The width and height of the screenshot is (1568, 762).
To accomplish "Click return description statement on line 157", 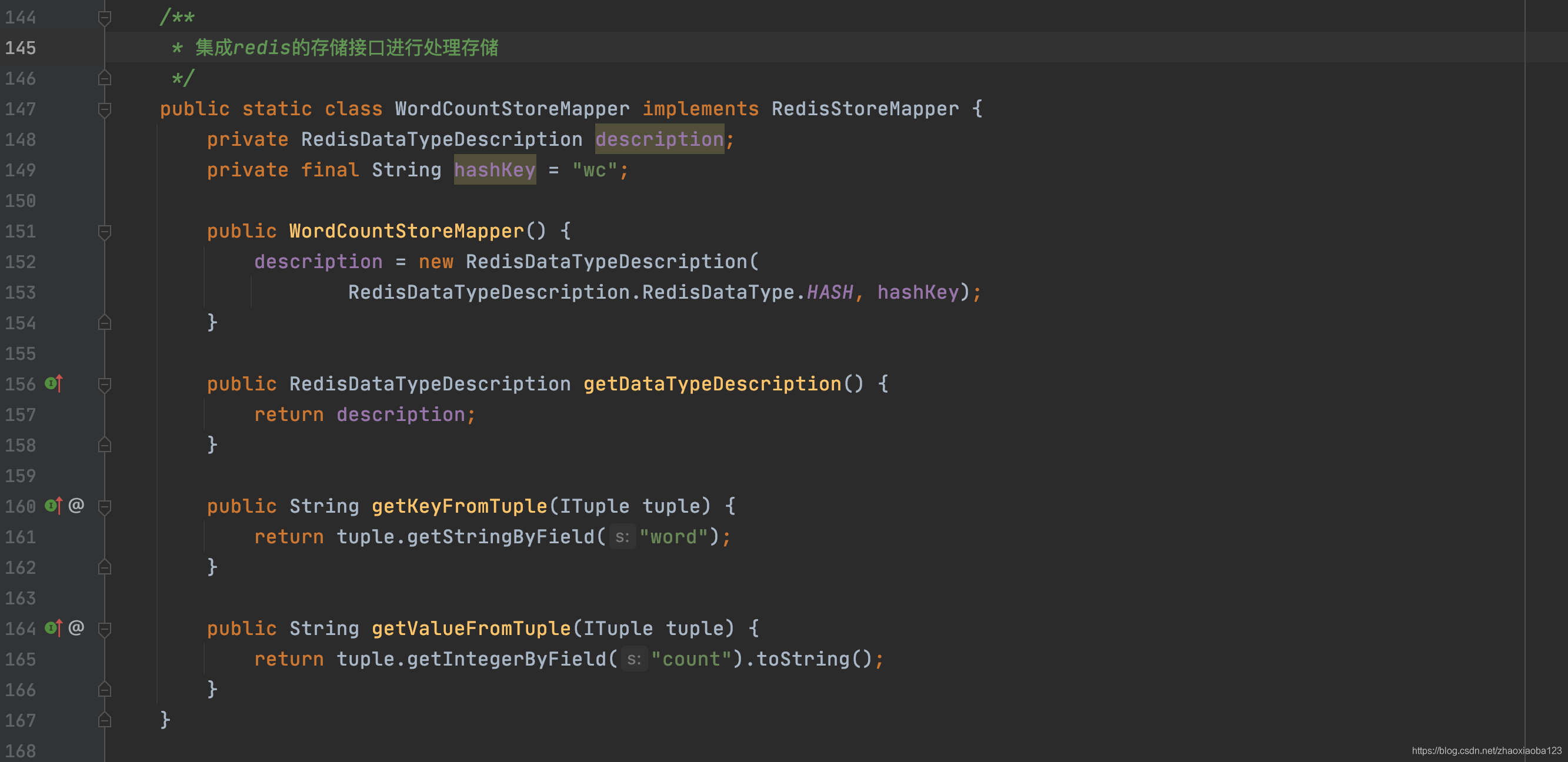I will pyautogui.click(x=364, y=415).
